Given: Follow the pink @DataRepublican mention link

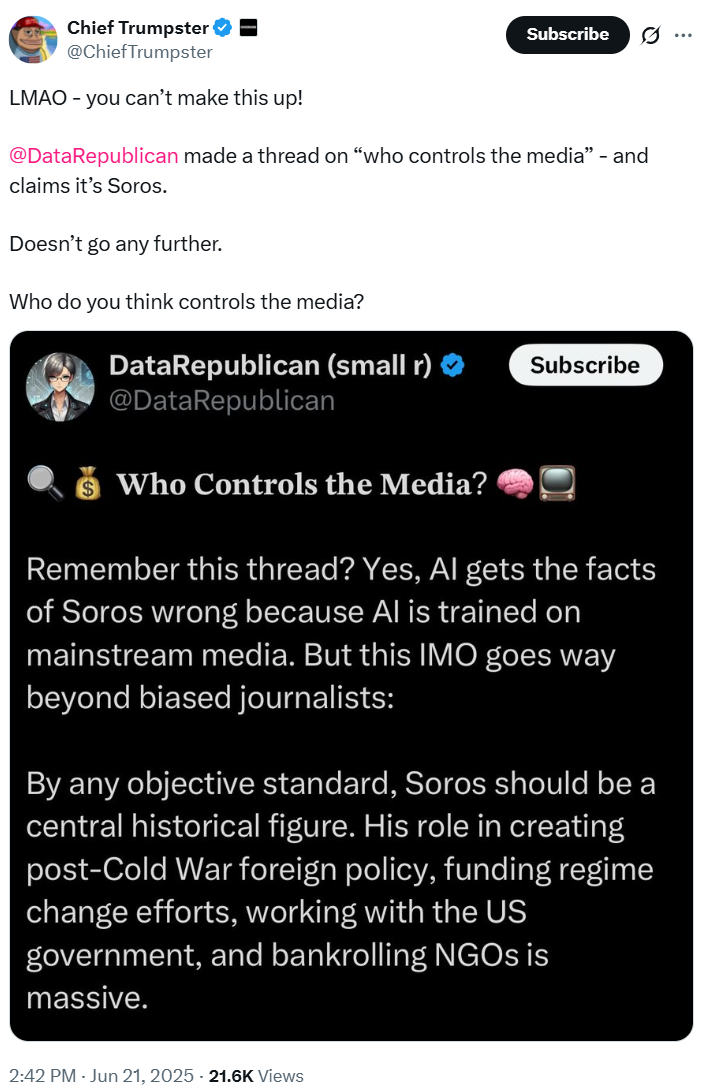Looking at the screenshot, I should pos(94,156).
